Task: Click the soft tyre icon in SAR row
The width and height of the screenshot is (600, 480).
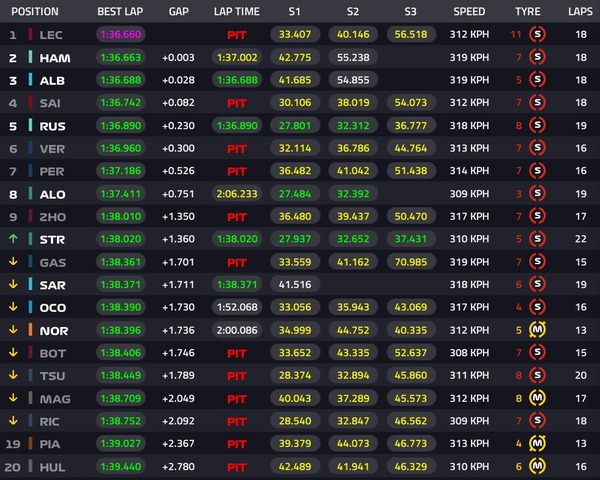Action: click(x=537, y=284)
